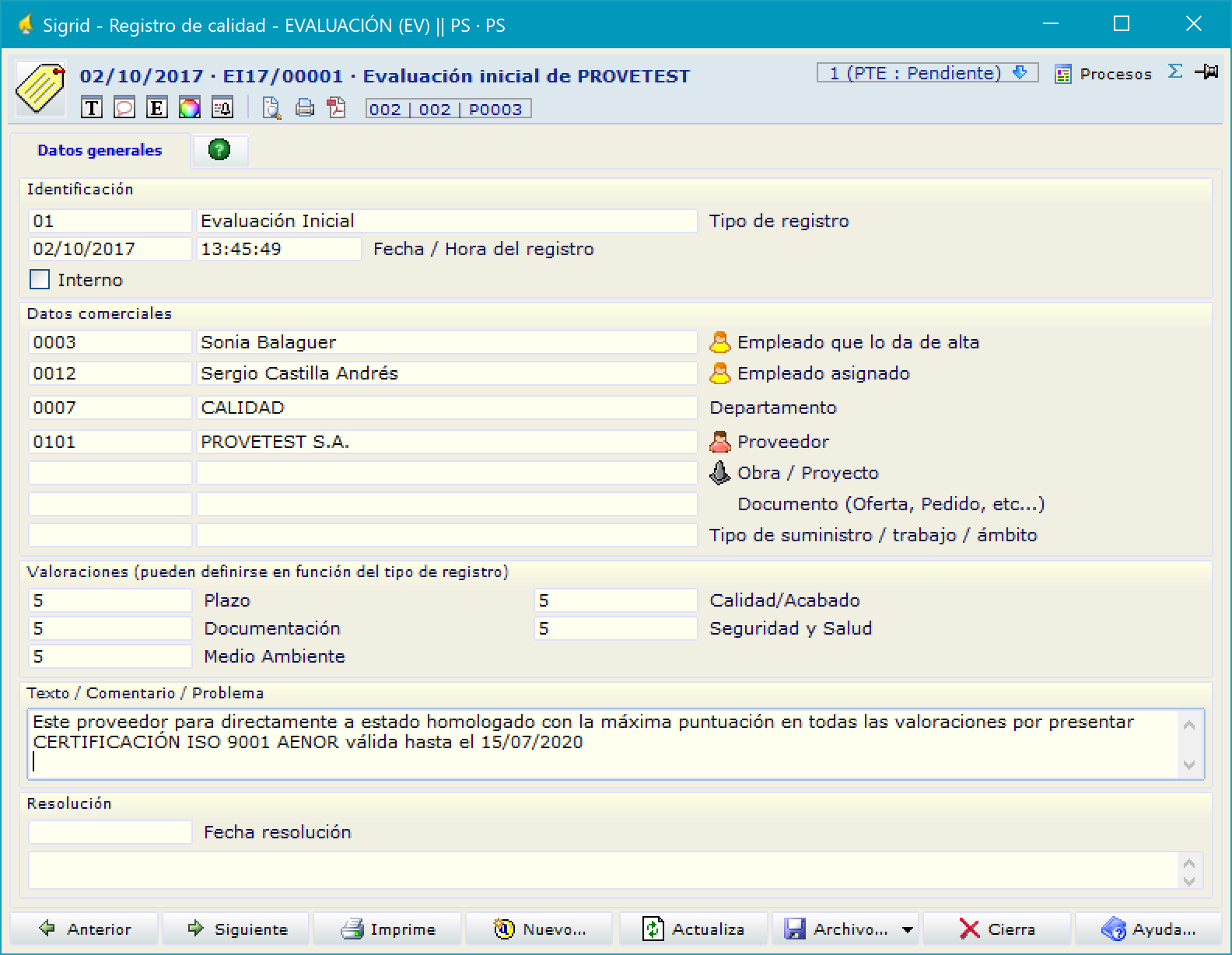This screenshot has height=955, width=1232.
Task: Click the Obra / Proyecto icon
Action: [x=720, y=473]
